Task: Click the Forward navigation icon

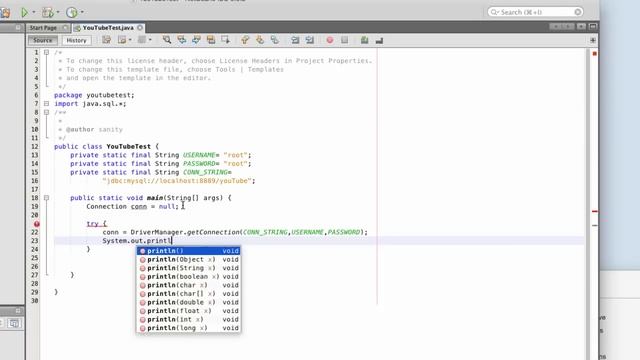Action: pos(142,40)
